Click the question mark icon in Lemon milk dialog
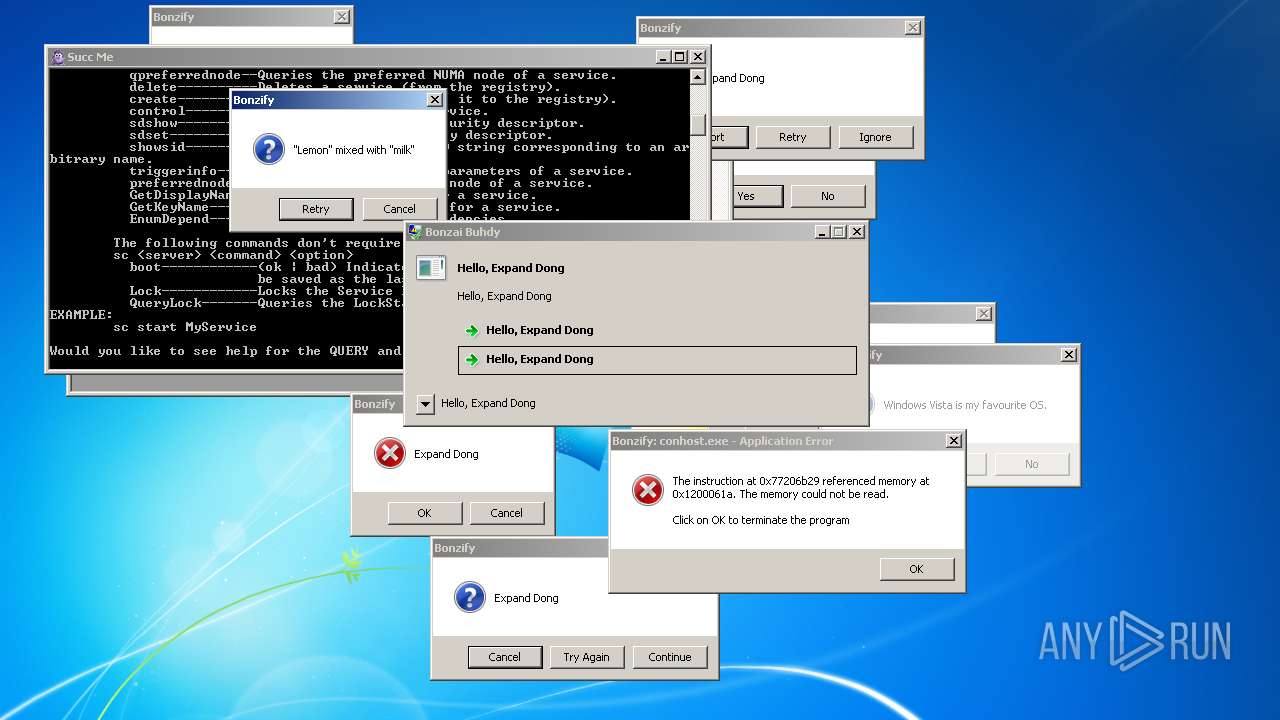This screenshot has height=720, width=1280. tap(269, 150)
